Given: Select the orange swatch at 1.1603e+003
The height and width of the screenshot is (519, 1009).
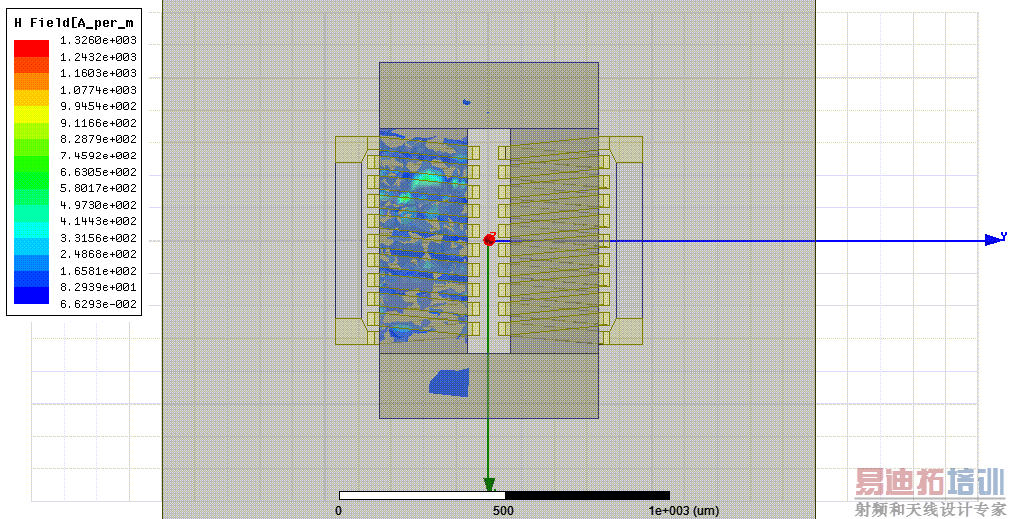Looking at the screenshot, I should pos(32,81).
